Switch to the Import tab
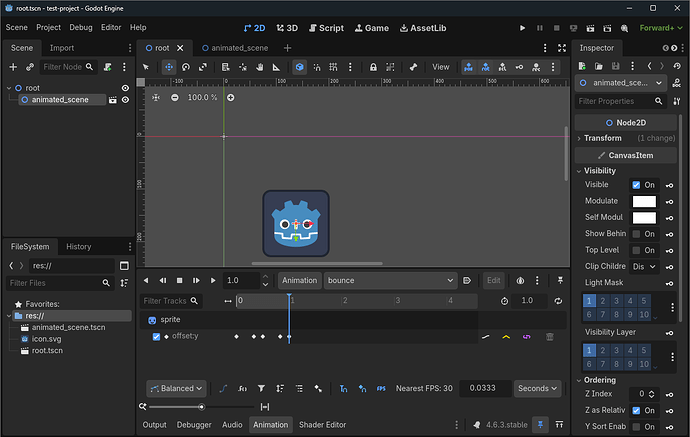Image resolution: width=690 pixels, height=437 pixels. coord(62,48)
